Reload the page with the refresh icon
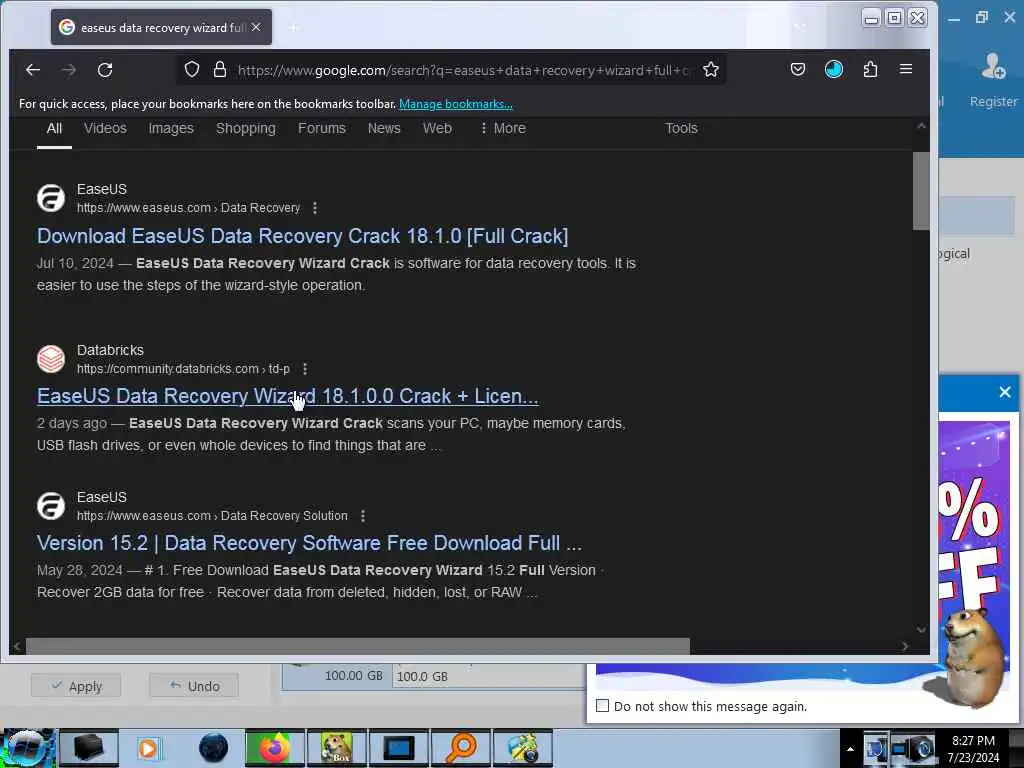The height and width of the screenshot is (768, 1024). (105, 69)
